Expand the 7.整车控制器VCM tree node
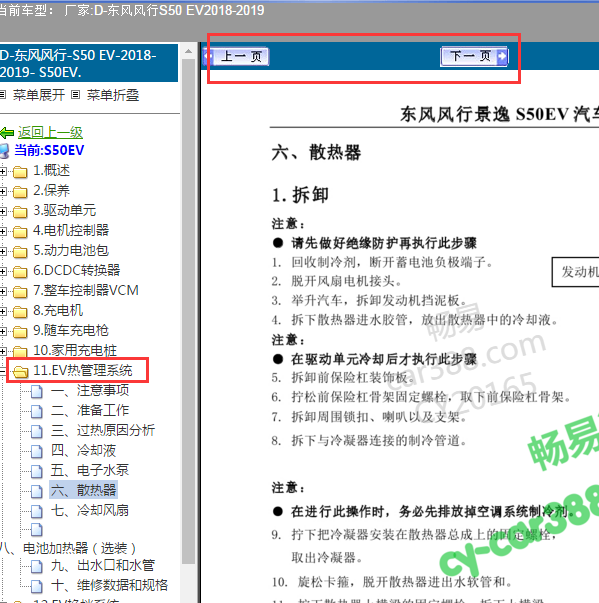599x603 pixels. (3, 292)
